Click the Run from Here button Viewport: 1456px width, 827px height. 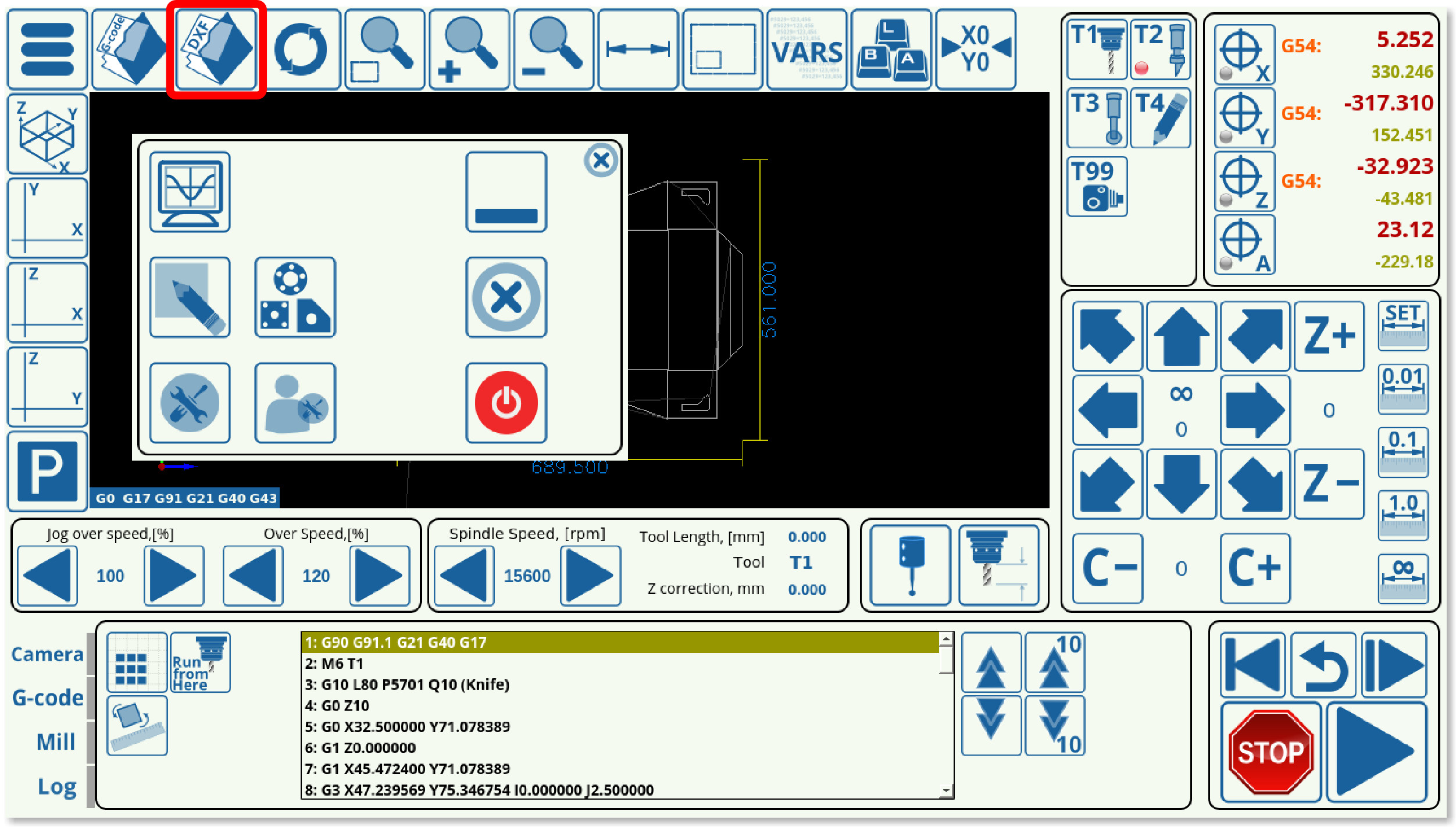pos(200,663)
